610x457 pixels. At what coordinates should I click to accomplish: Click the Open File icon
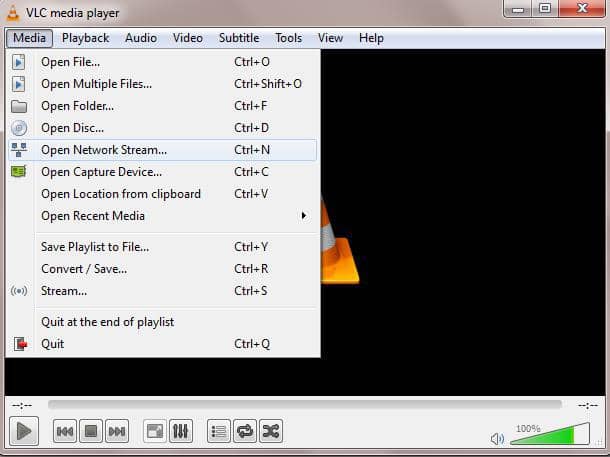(18, 62)
